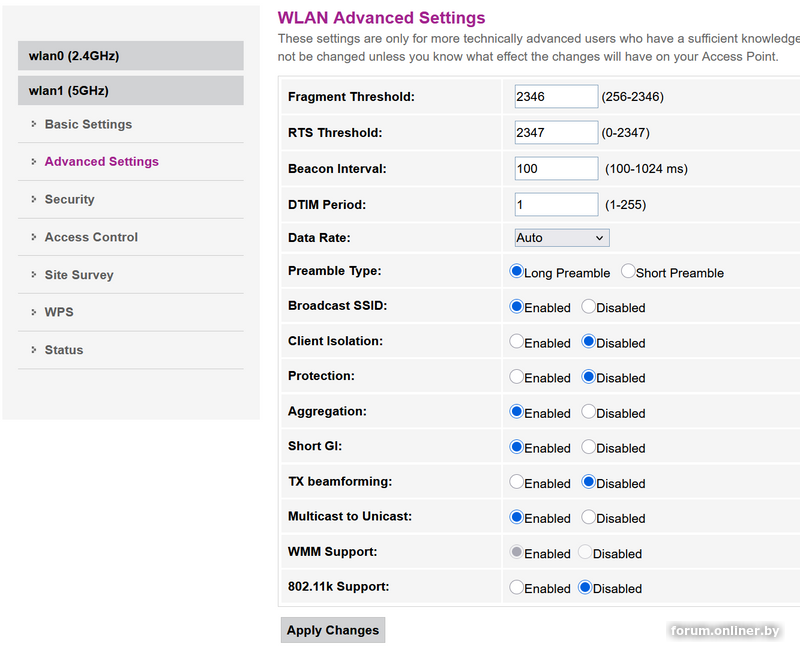The image size is (800, 652).
Task: Click the Fragment Threshold input field
Action: pos(556,97)
